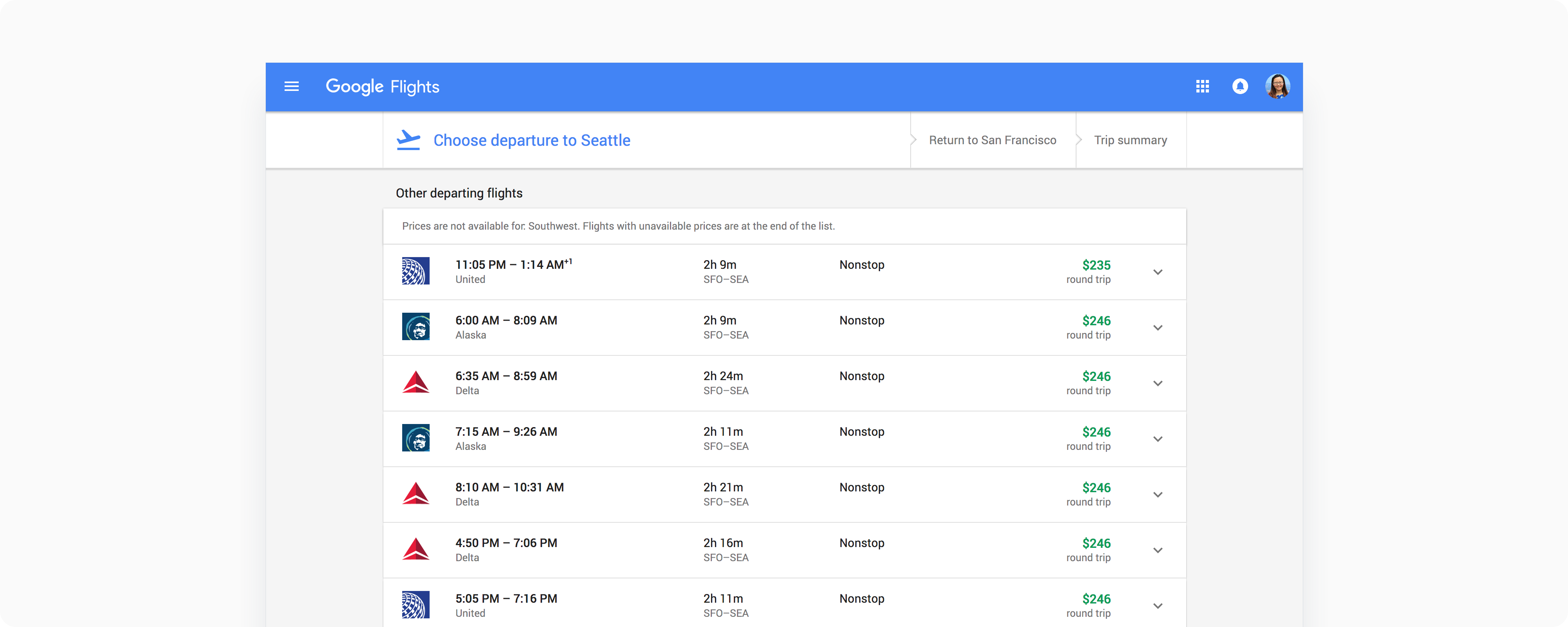
Task: Select the 5:05 PM – 7:16 PM time
Action: click(x=506, y=598)
